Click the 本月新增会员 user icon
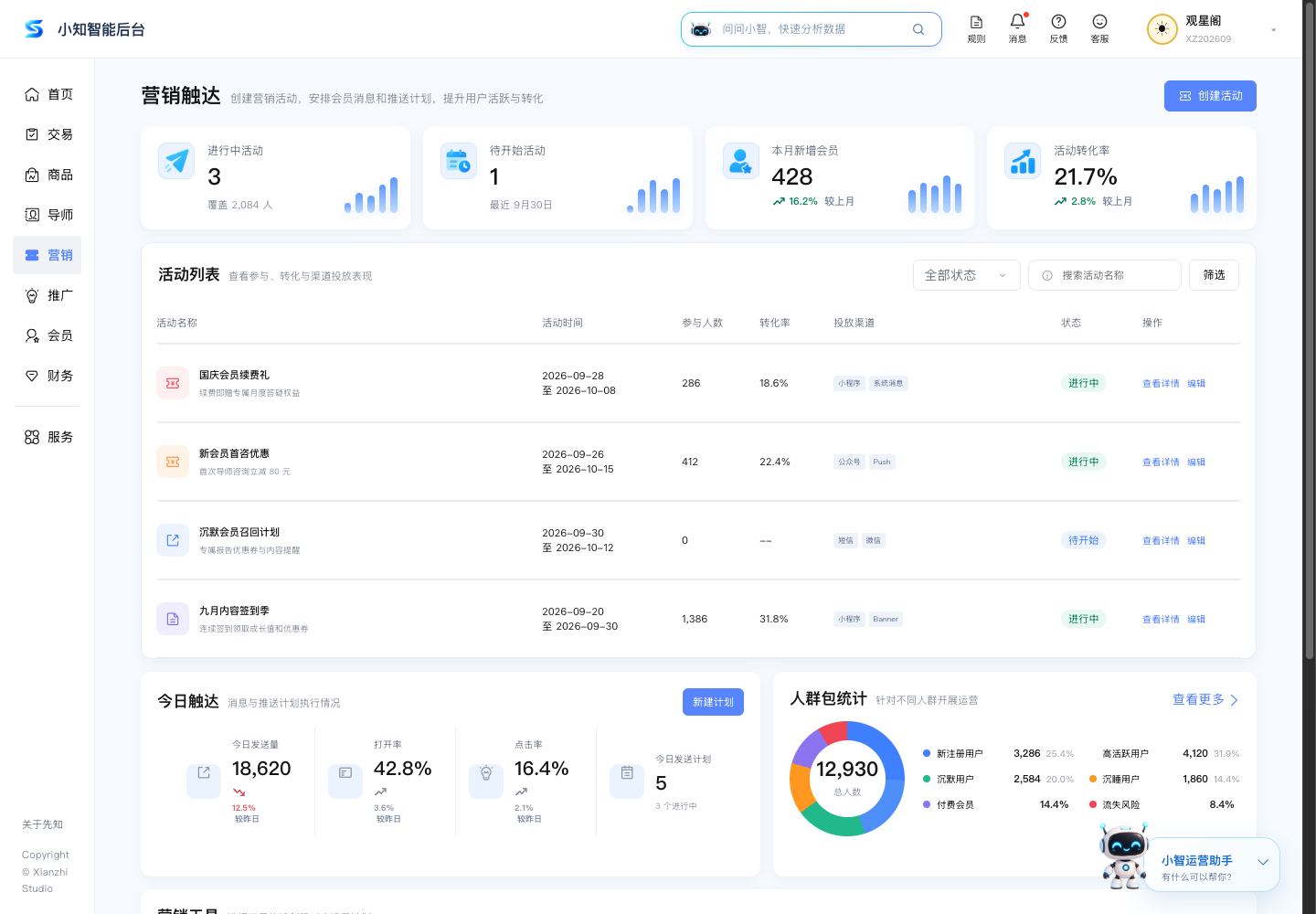Viewport: 1316px width, 914px height. pyautogui.click(x=740, y=161)
